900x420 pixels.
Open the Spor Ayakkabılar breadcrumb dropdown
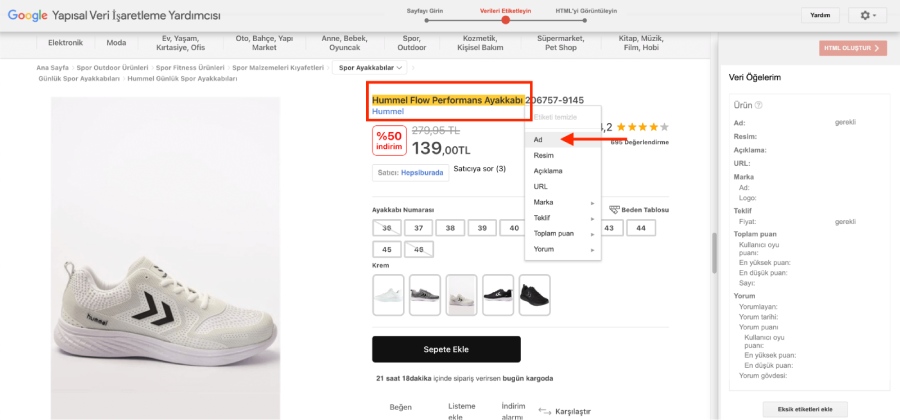pos(371,68)
